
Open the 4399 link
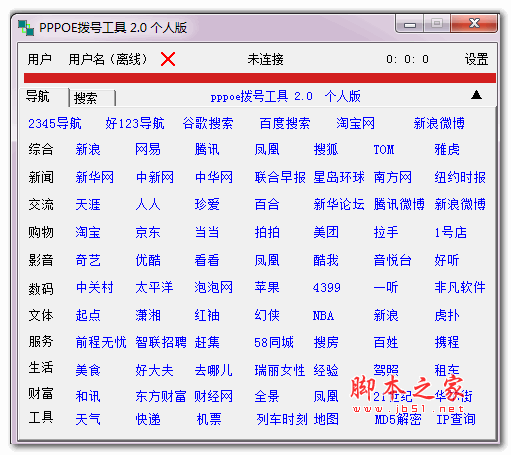pyautogui.click(x=327, y=287)
